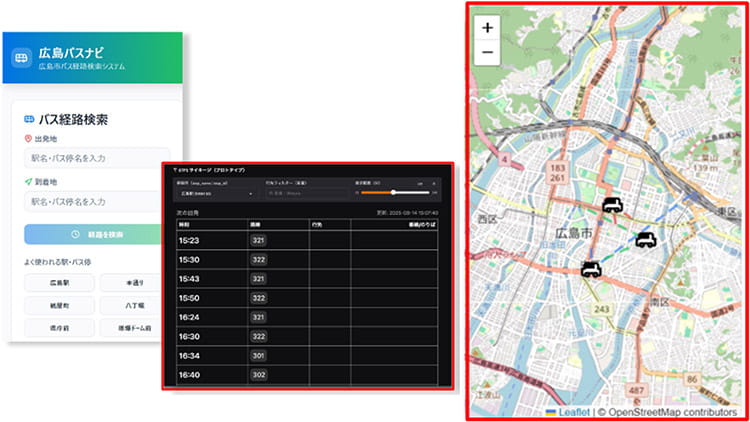The width and height of the screenshot is (750, 422).
Task: Click the green arrow icon next to 到着地
Action: (x=29, y=183)
